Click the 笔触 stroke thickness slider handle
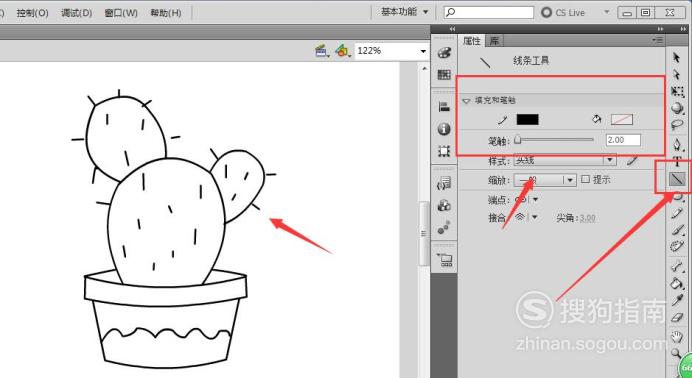Screen dimensions: 692x378 point(518,140)
